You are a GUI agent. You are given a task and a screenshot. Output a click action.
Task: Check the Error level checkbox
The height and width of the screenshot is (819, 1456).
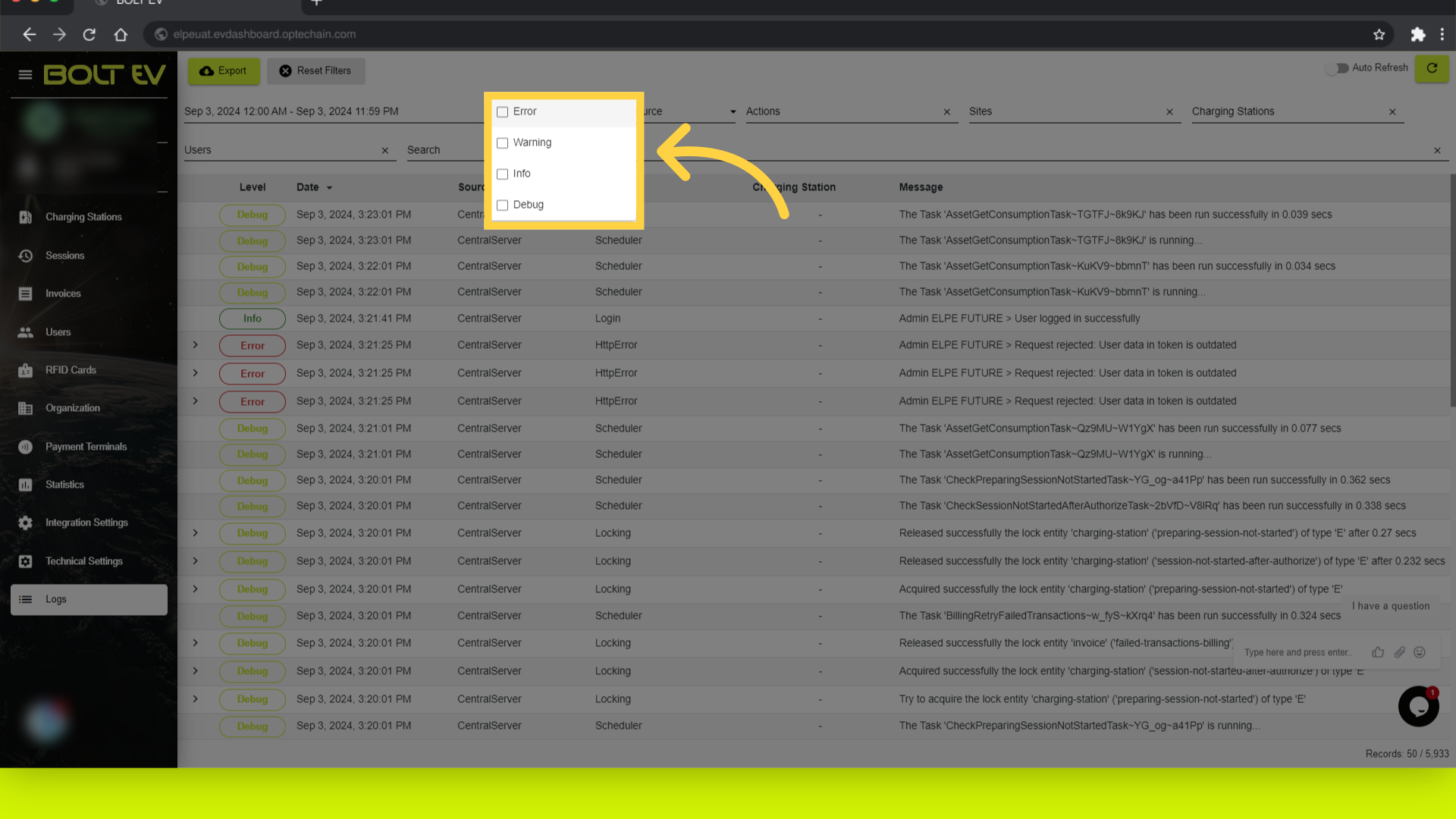point(502,111)
